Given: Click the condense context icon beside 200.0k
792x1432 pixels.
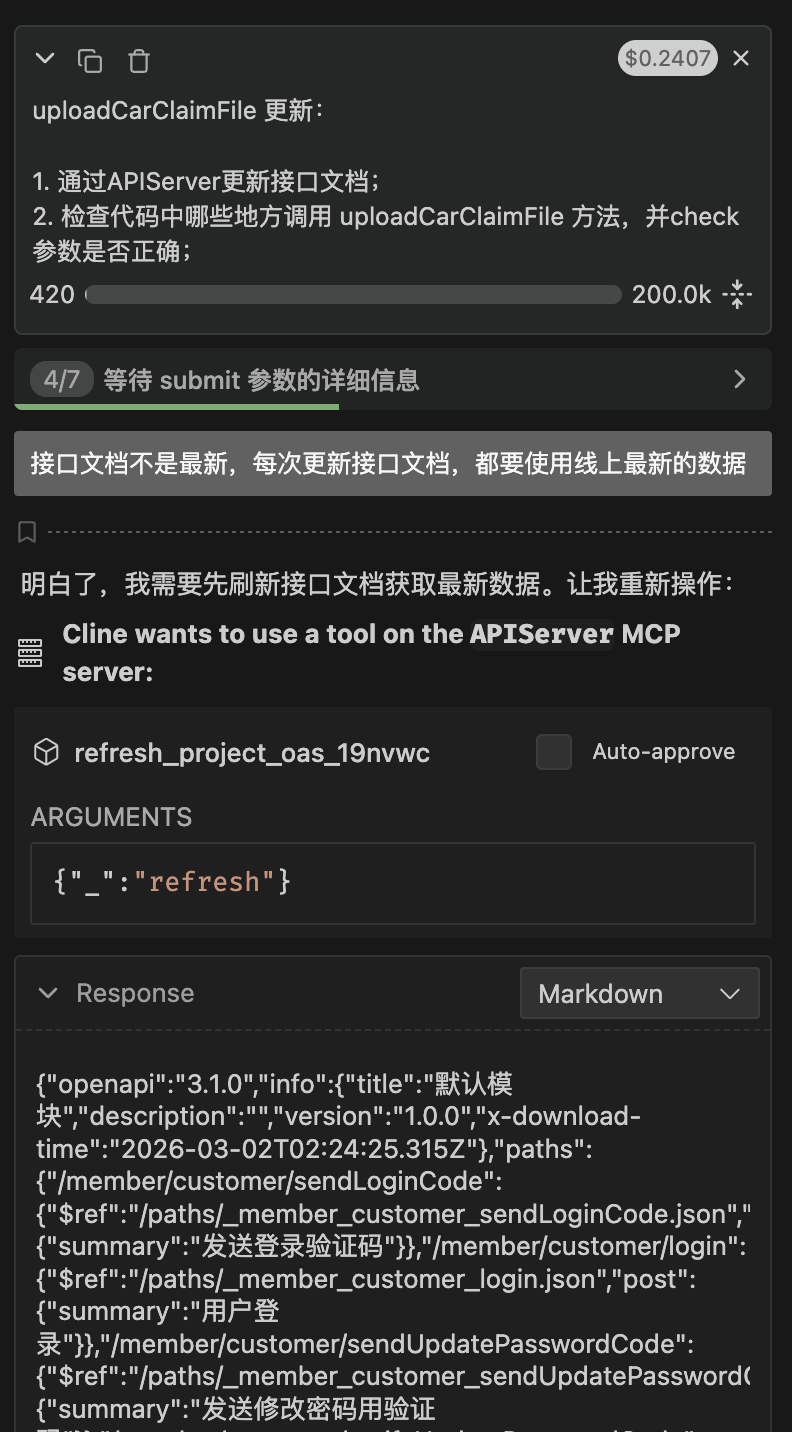Looking at the screenshot, I should click(737, 294).
